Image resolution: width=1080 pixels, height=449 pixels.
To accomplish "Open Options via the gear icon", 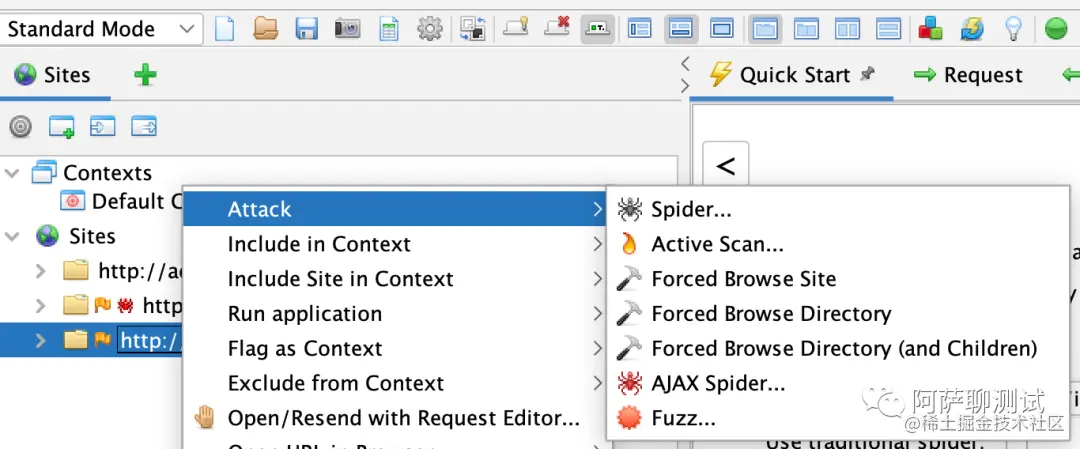I will click(430, 29).
